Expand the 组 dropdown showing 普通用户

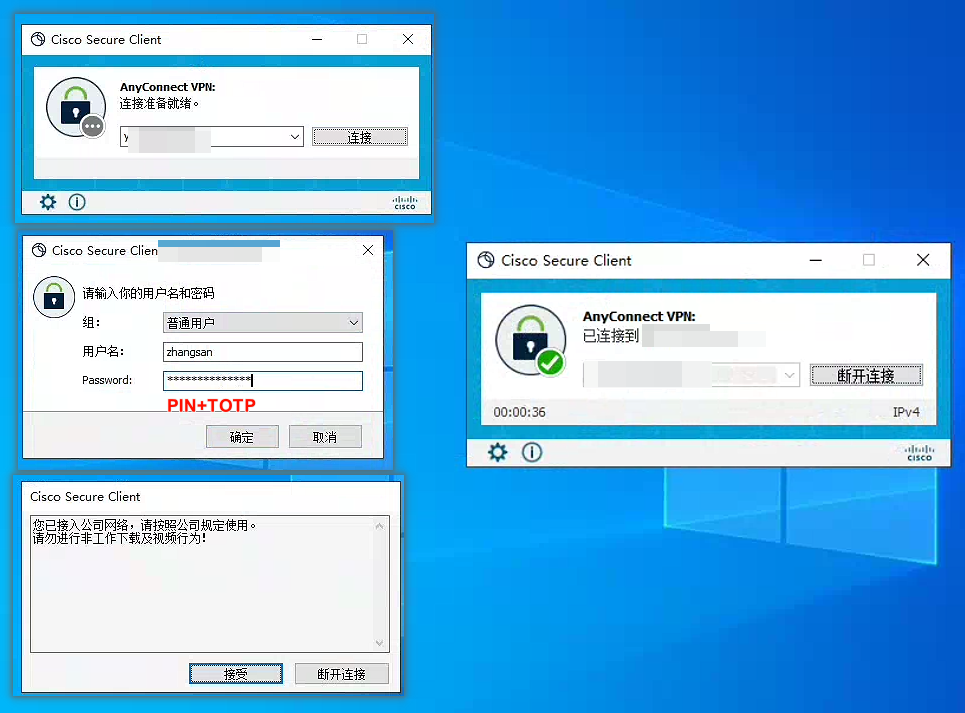(354, 323)
